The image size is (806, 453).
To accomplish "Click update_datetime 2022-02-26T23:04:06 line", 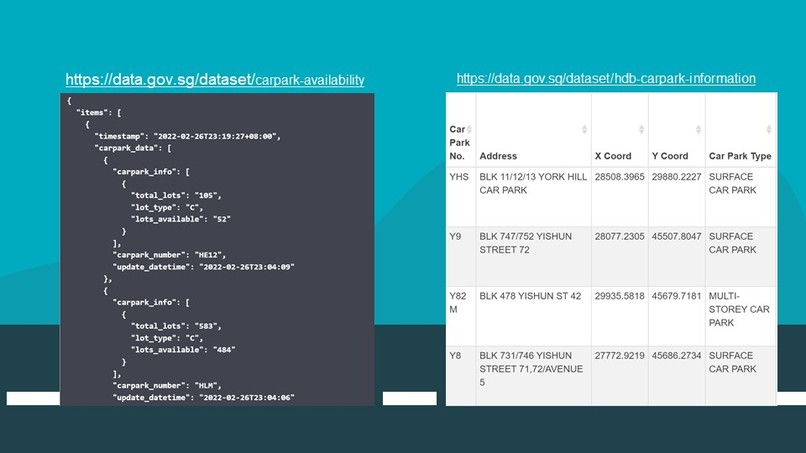I will point(204,397).
